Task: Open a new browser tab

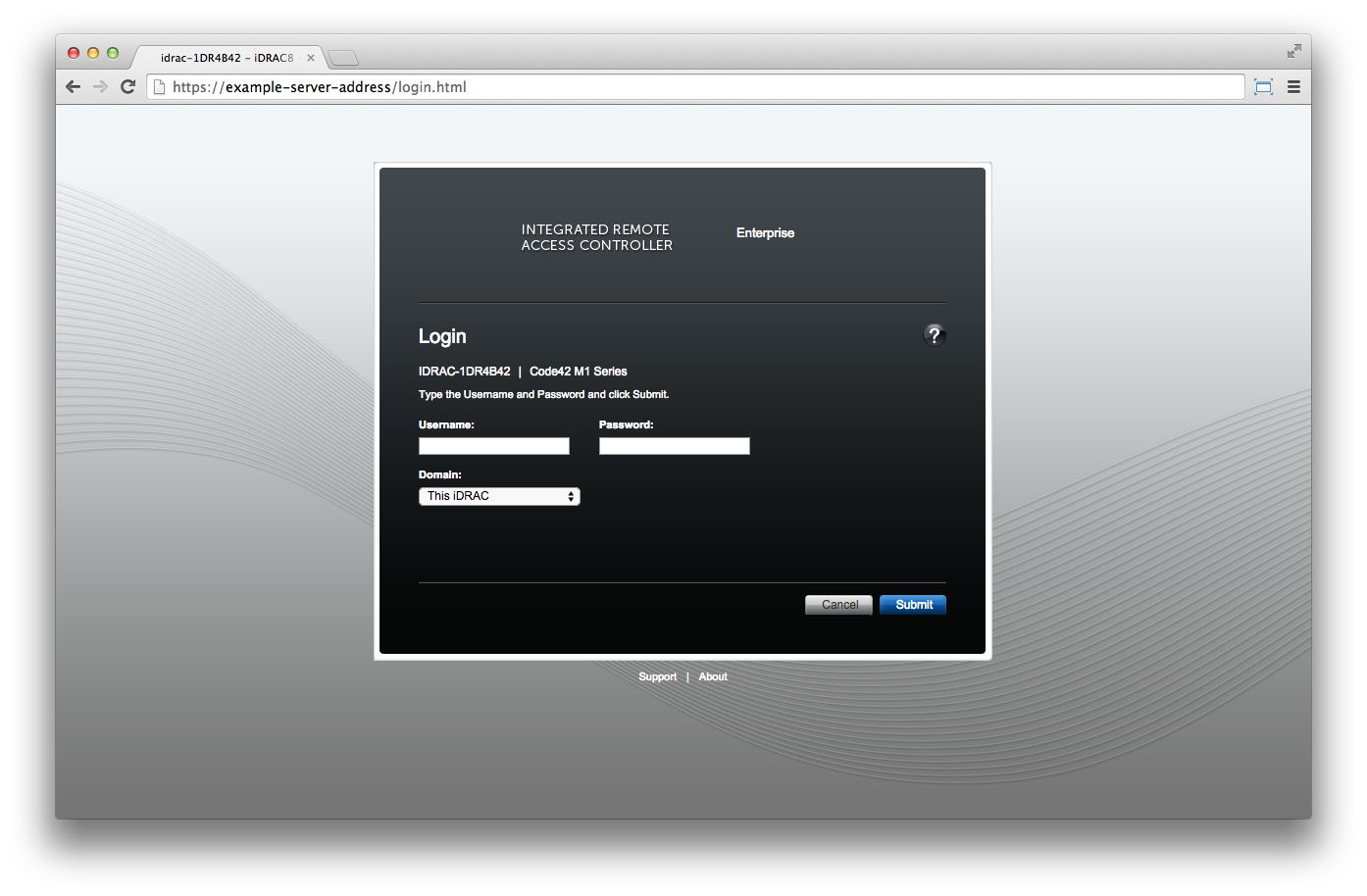Action: [342, 58]
